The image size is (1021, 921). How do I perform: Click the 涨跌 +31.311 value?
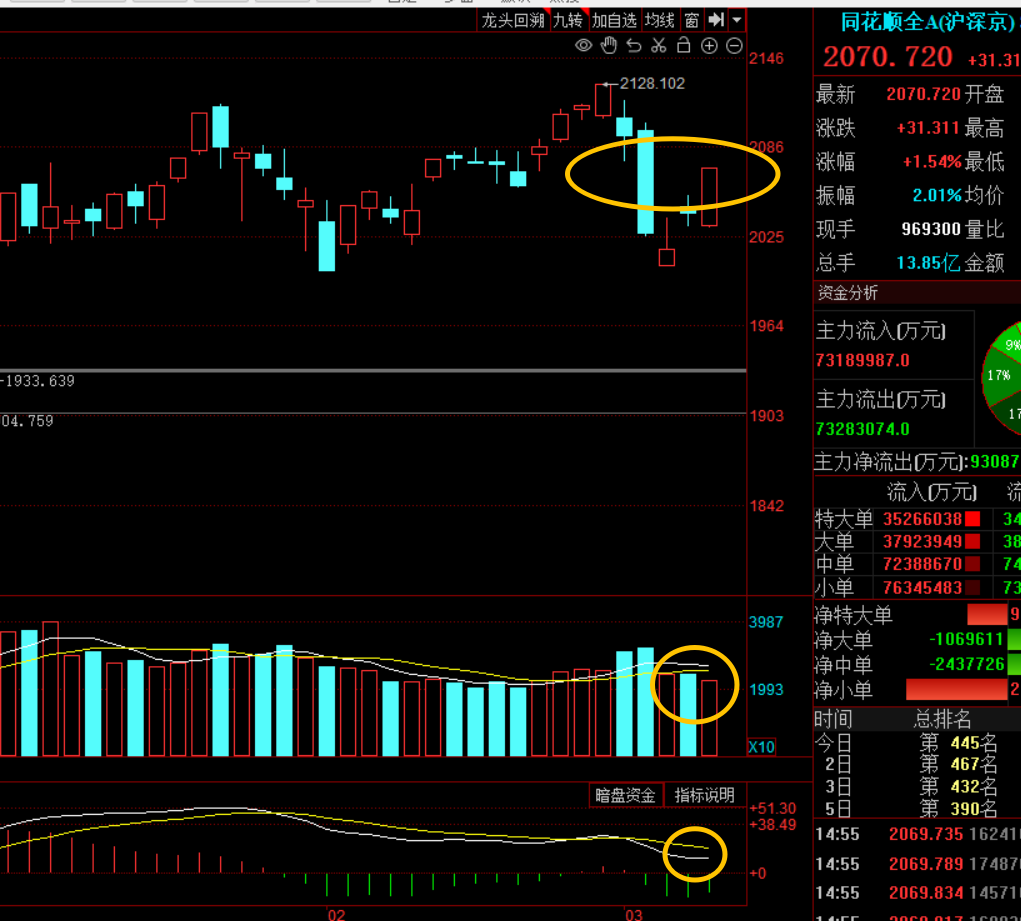click(929, 128)
